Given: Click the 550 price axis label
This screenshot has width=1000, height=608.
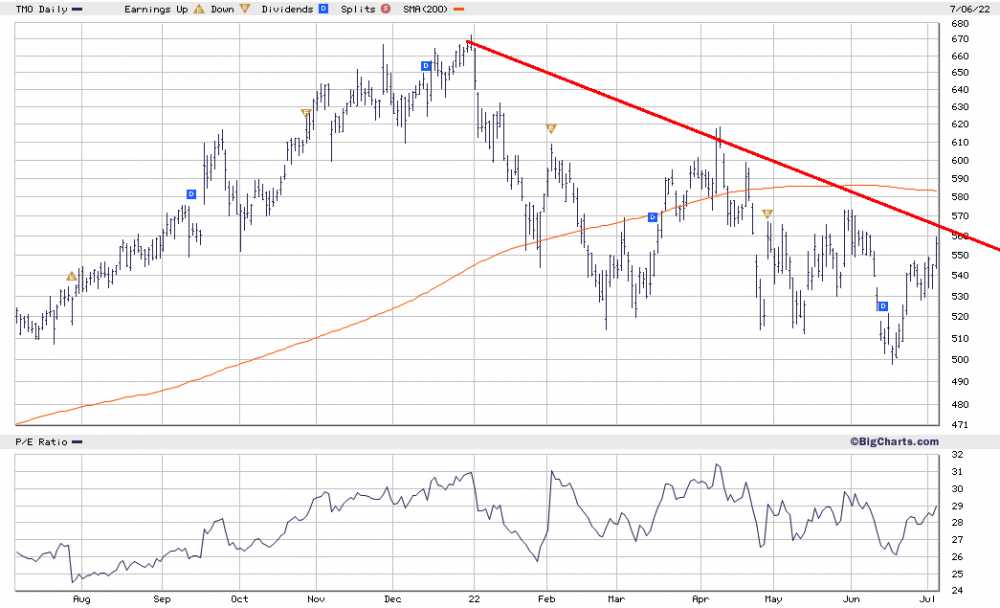Looking at the screenshot, I should (x=959, y=255).
